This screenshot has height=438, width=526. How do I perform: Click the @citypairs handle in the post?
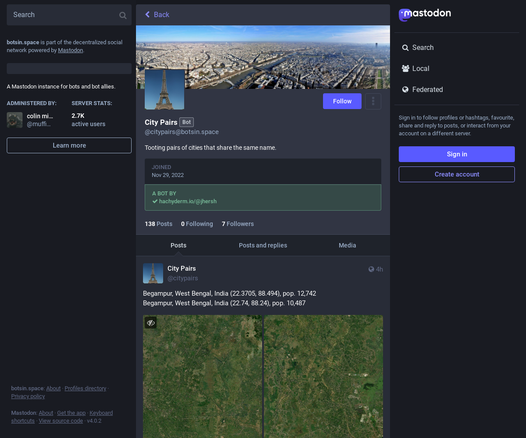[x=182, y=278]
